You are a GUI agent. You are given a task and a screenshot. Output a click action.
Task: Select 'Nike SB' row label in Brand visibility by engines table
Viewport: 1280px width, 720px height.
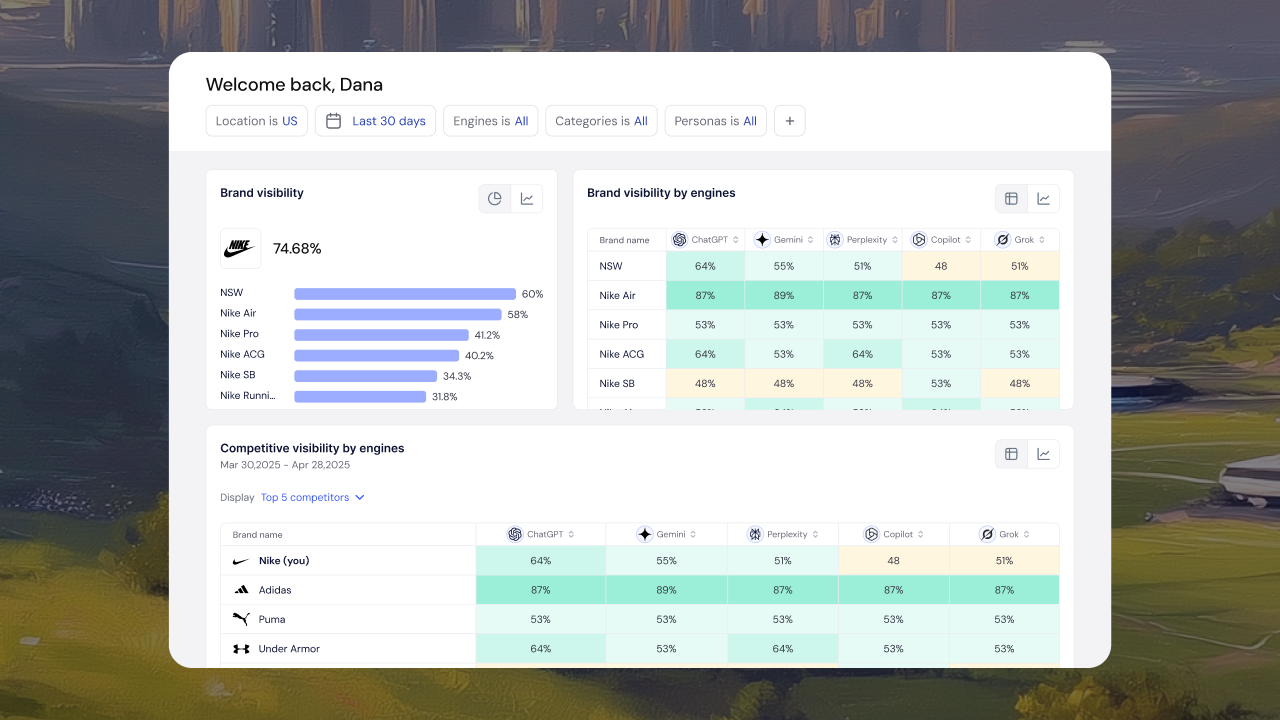pos(617,383)
